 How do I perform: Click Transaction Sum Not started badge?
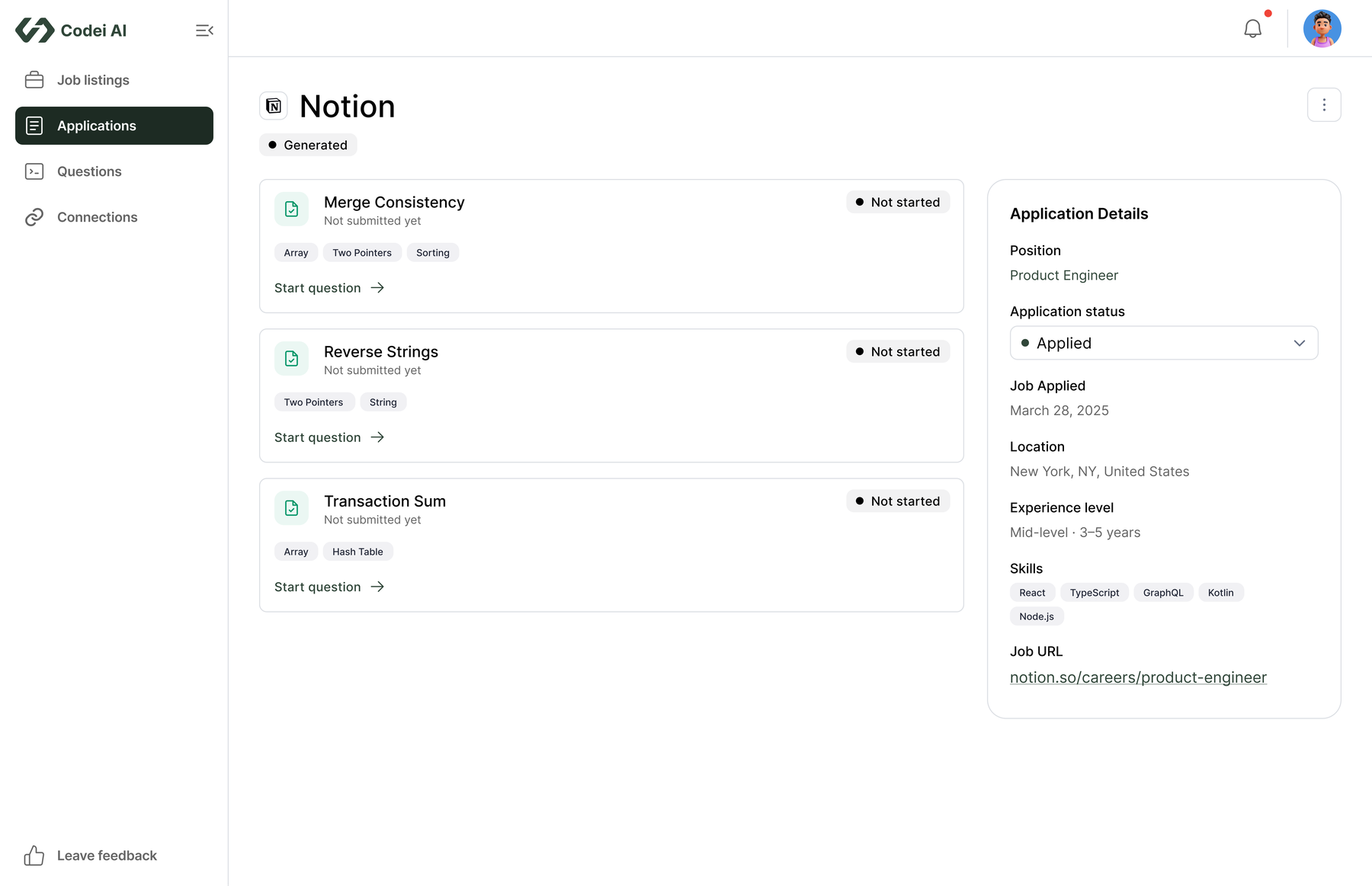(898, 501)
